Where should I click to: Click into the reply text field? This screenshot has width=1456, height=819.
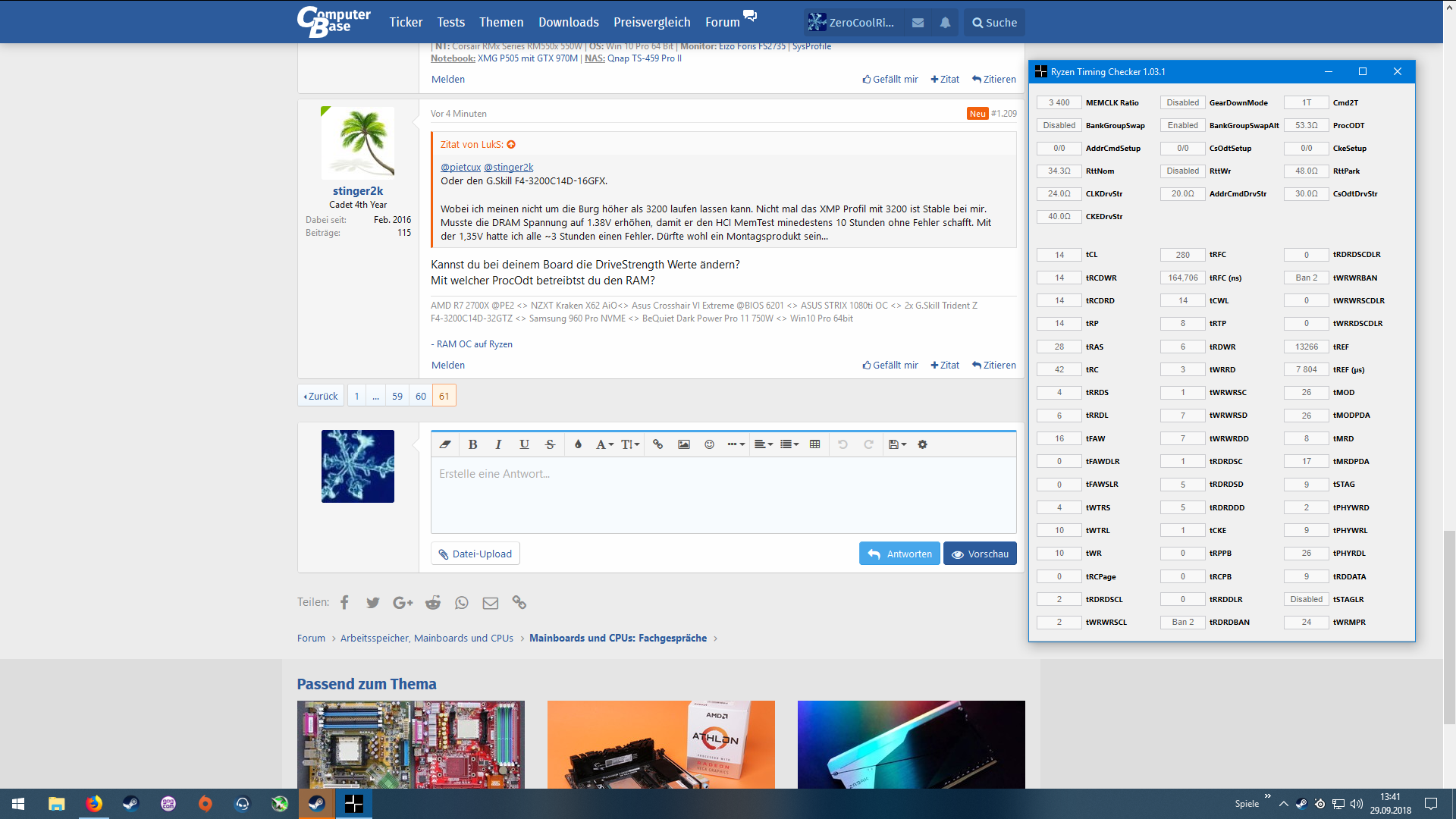[723, 494]
